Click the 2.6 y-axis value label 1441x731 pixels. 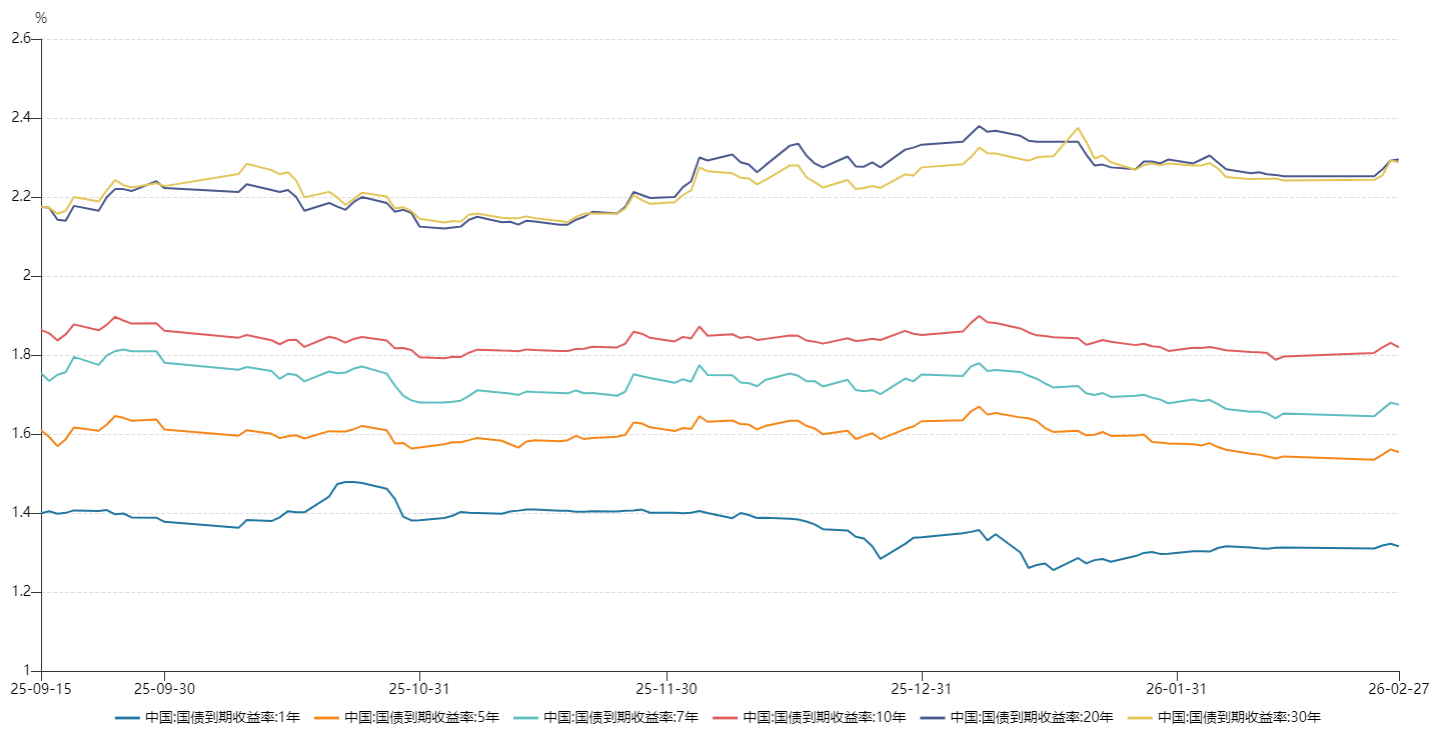point(21,38)
